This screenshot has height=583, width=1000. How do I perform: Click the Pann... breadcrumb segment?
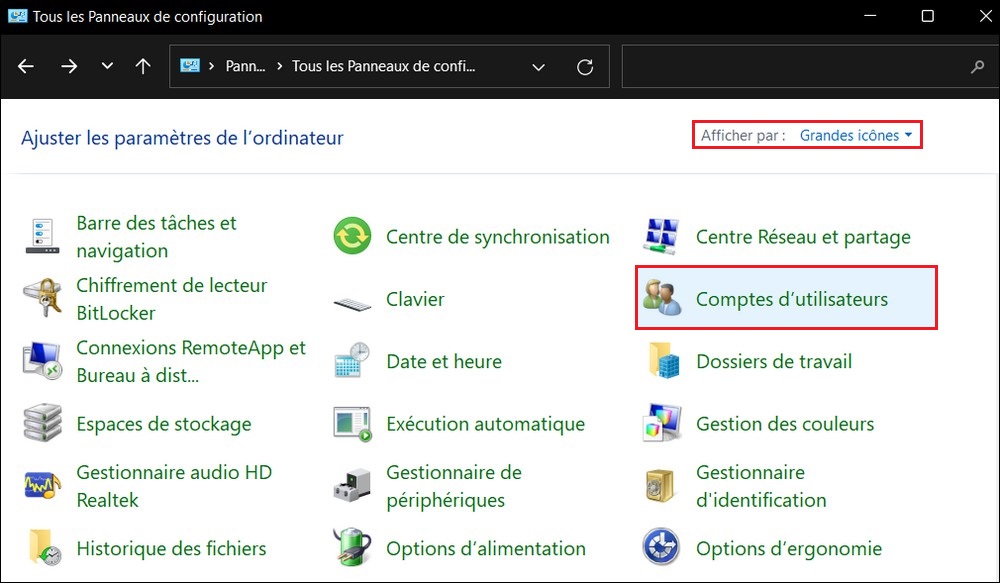245,67
